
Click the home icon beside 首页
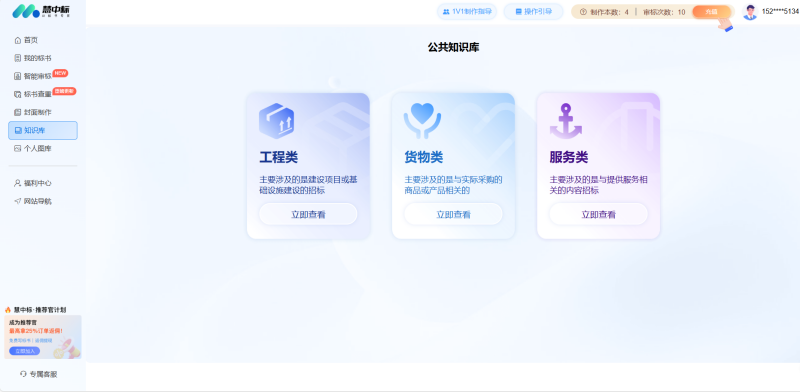18,40
